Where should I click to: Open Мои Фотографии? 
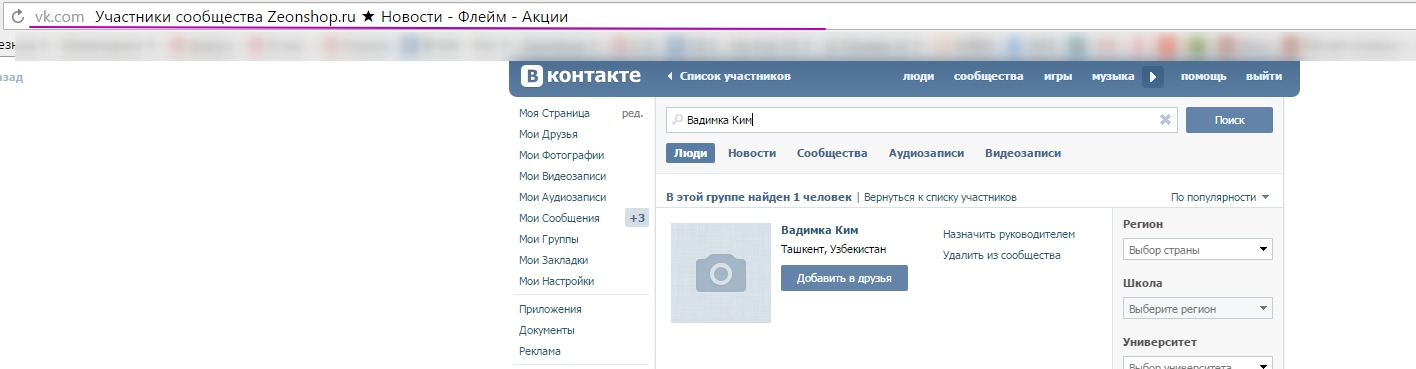click(x=561, y=155)
